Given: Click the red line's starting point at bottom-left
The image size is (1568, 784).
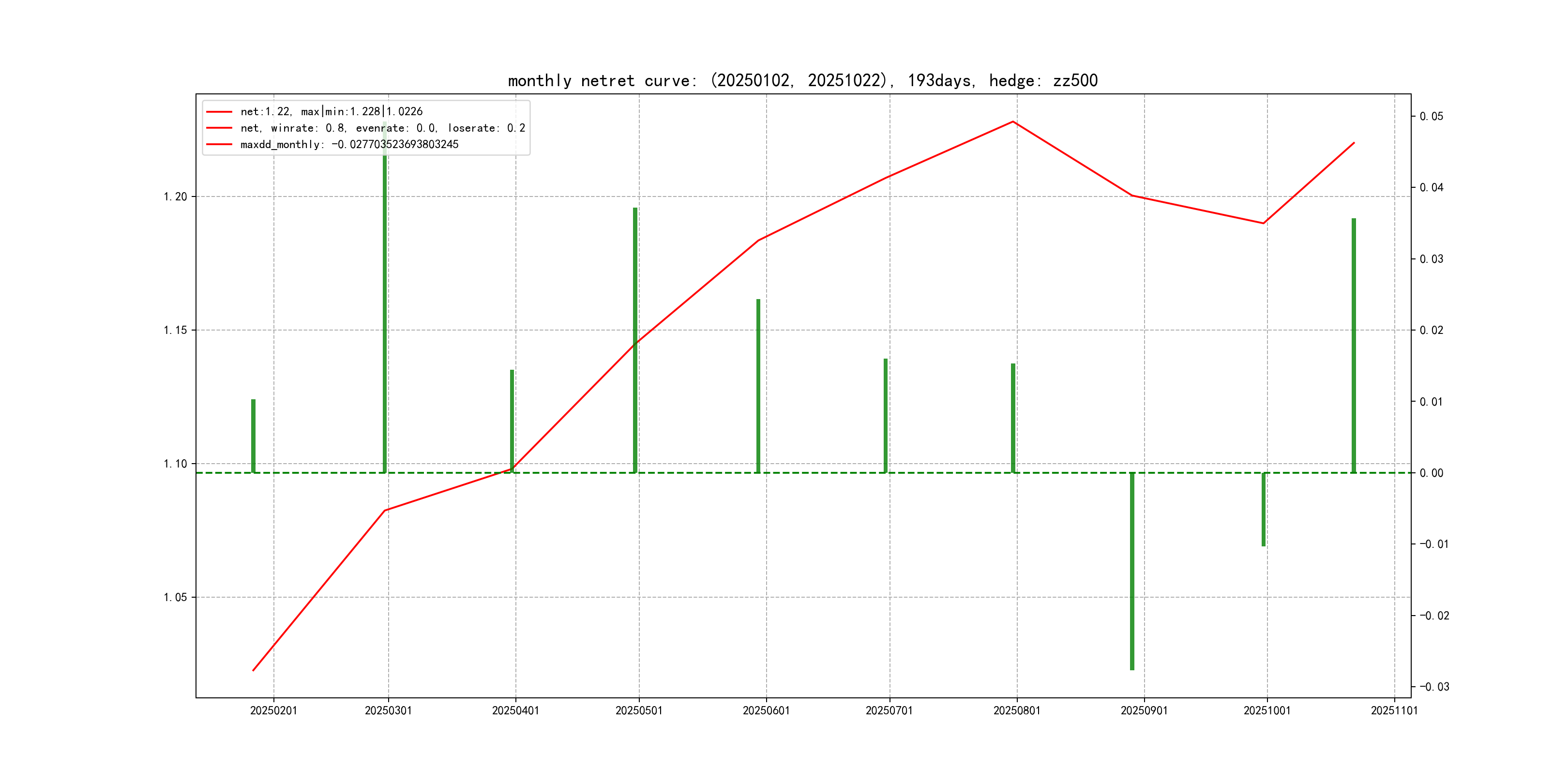Looking at the screenshot, I should coord(253,670).
